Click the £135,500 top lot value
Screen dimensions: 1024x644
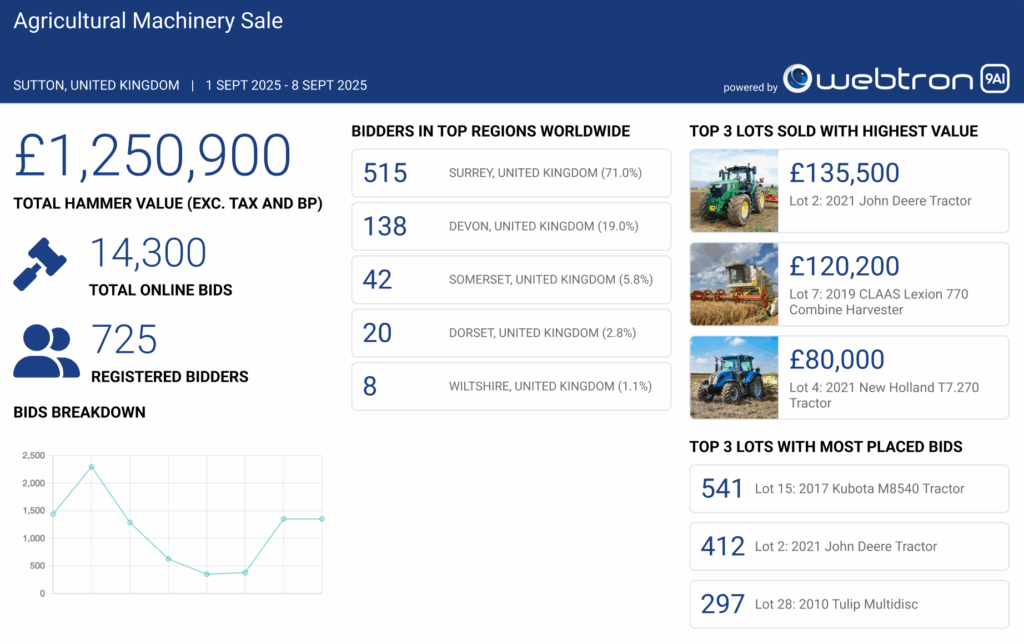coord(844,174)
